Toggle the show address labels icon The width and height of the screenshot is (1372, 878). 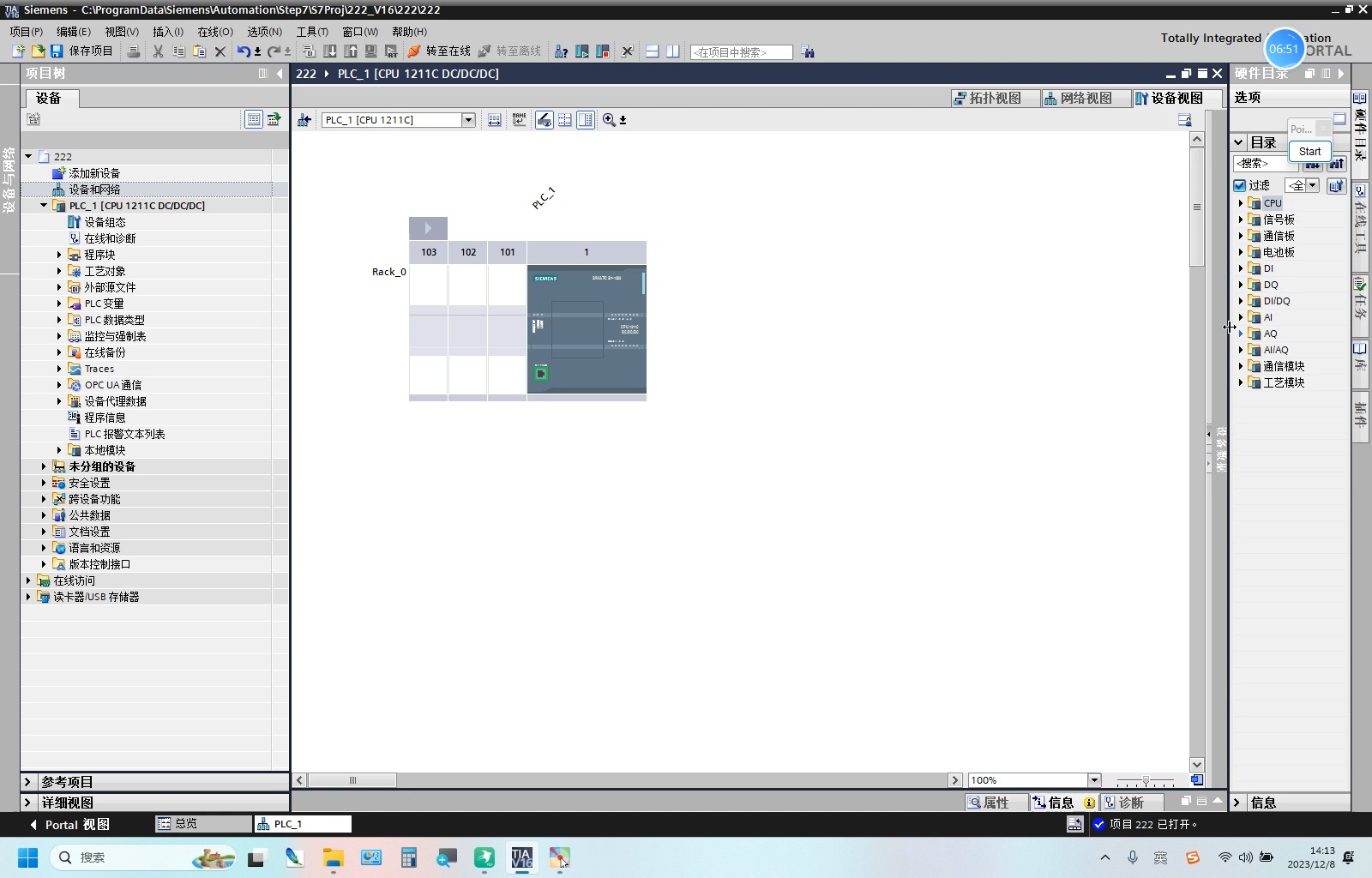544,120
